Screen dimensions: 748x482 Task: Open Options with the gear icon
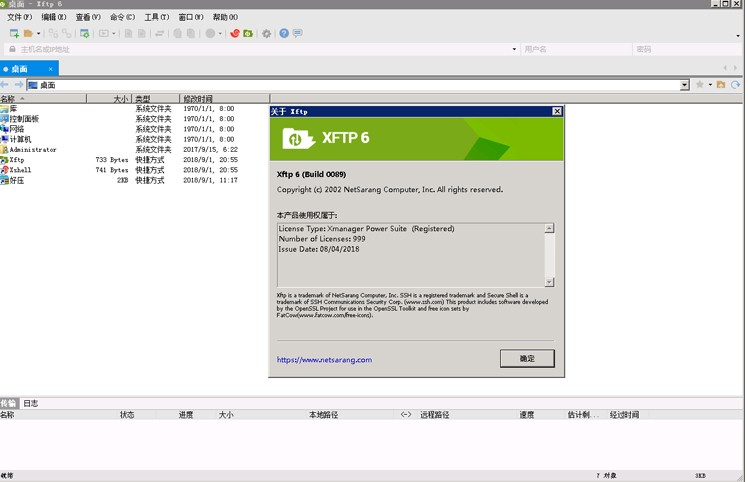pos(266,33)
